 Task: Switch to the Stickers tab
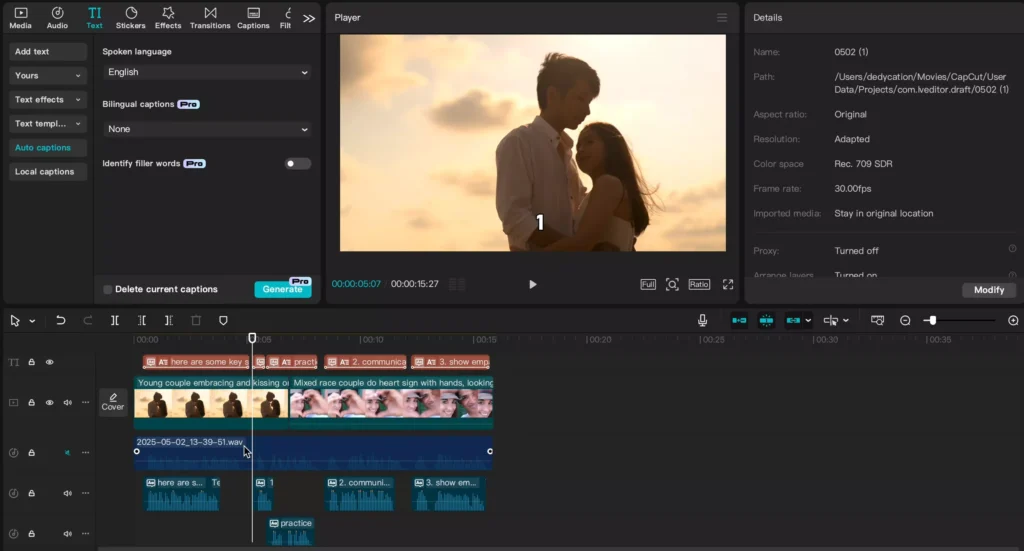(x=131, y=18)
